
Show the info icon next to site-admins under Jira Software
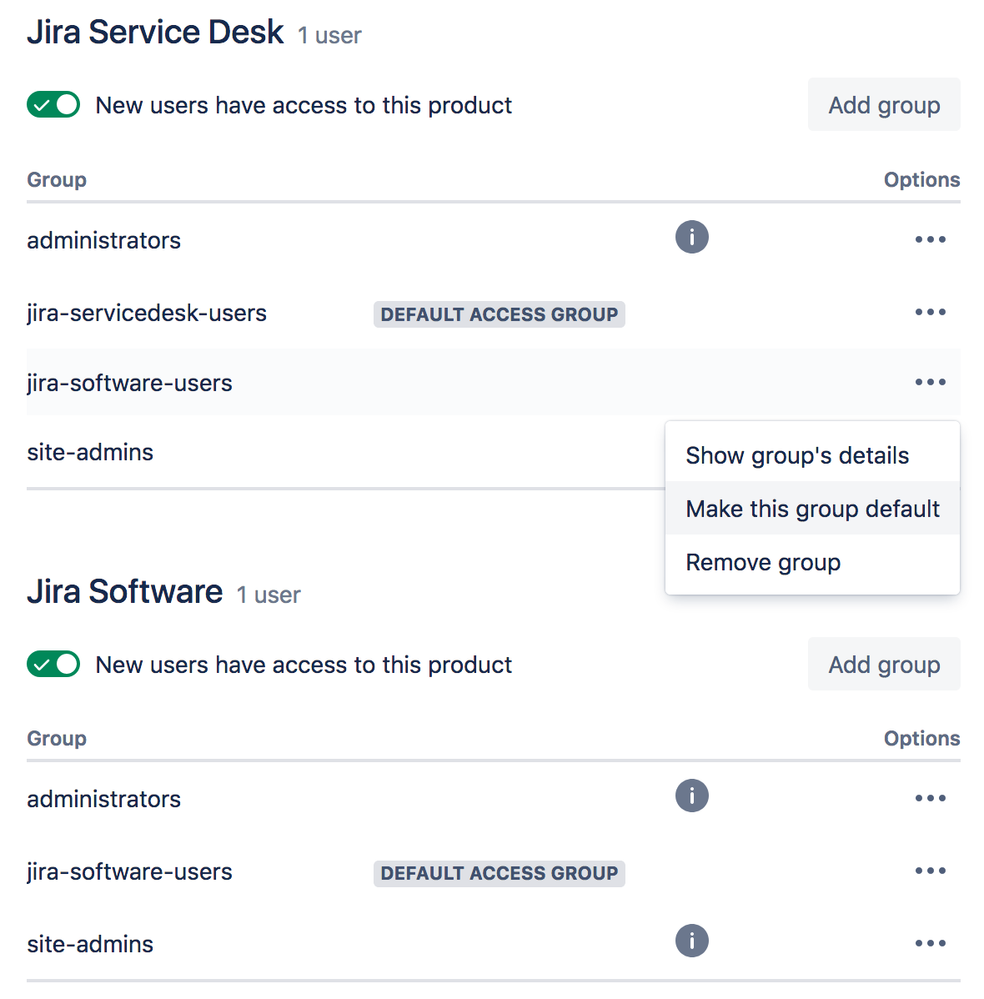pyautogui.click(x=691, y=940)
